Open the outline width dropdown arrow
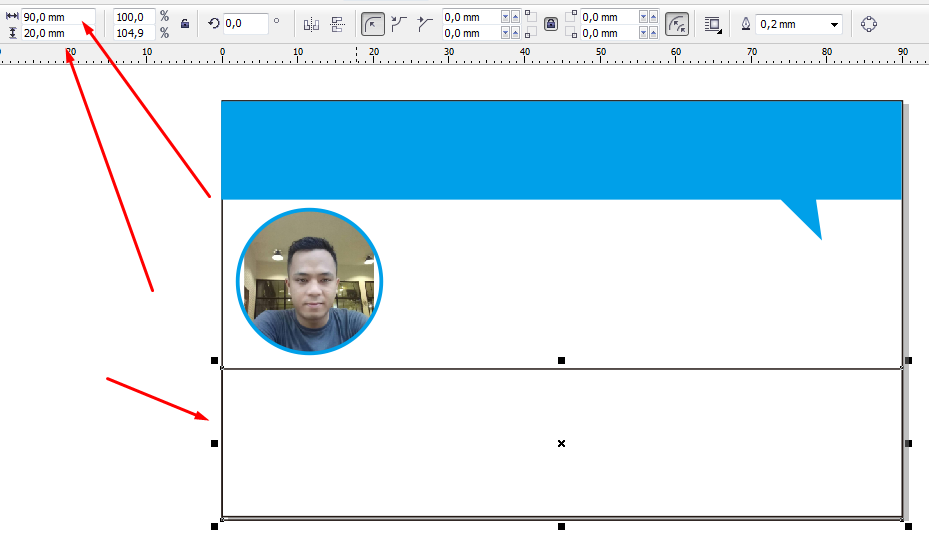929x549 pixels. pyautogui.click(x=834, y=24)
